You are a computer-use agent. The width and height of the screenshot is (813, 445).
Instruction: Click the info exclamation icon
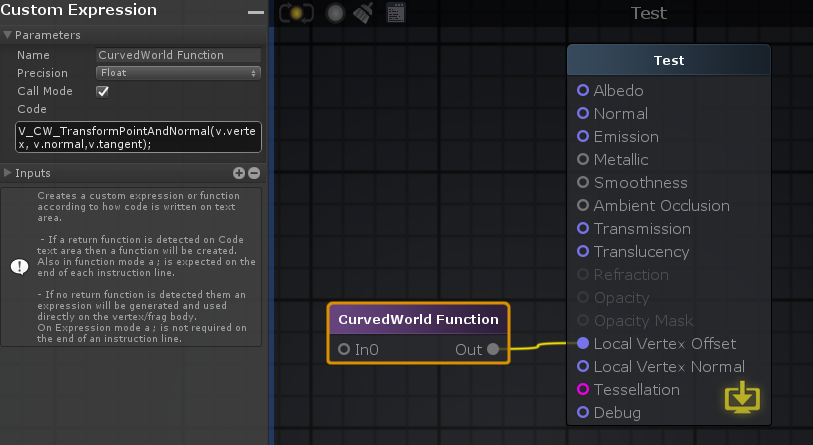pos(20,267)
